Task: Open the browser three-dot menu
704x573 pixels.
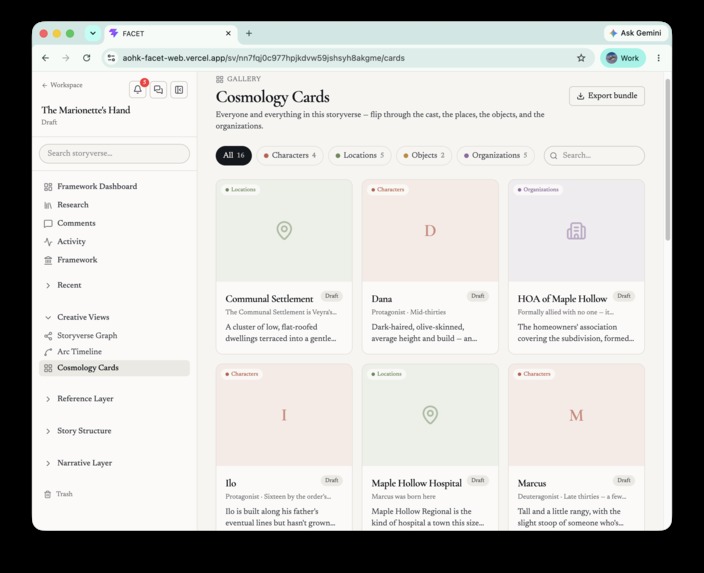Action: (x=658, y=58)
